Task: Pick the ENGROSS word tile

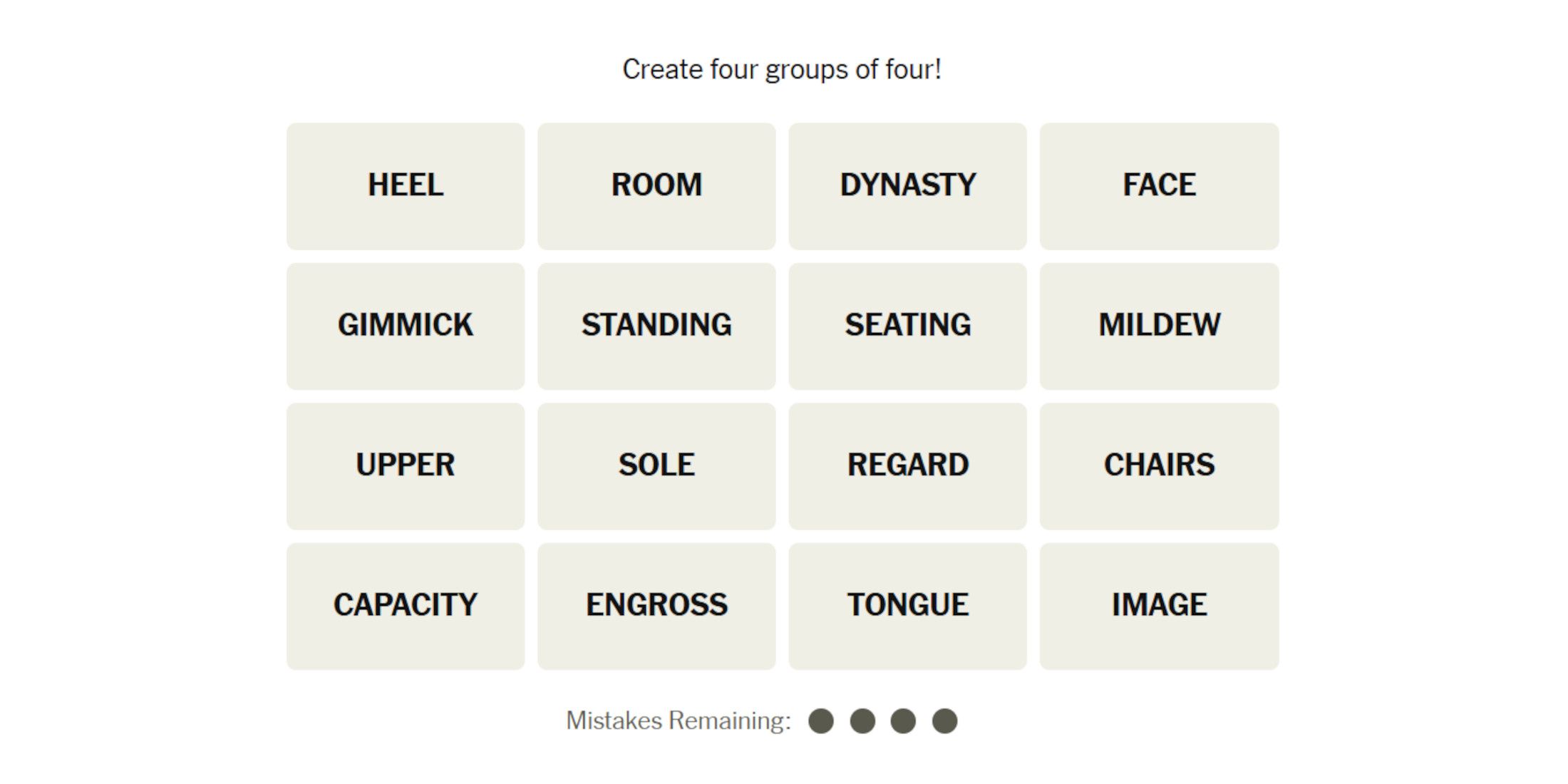Action: (656, 606)
